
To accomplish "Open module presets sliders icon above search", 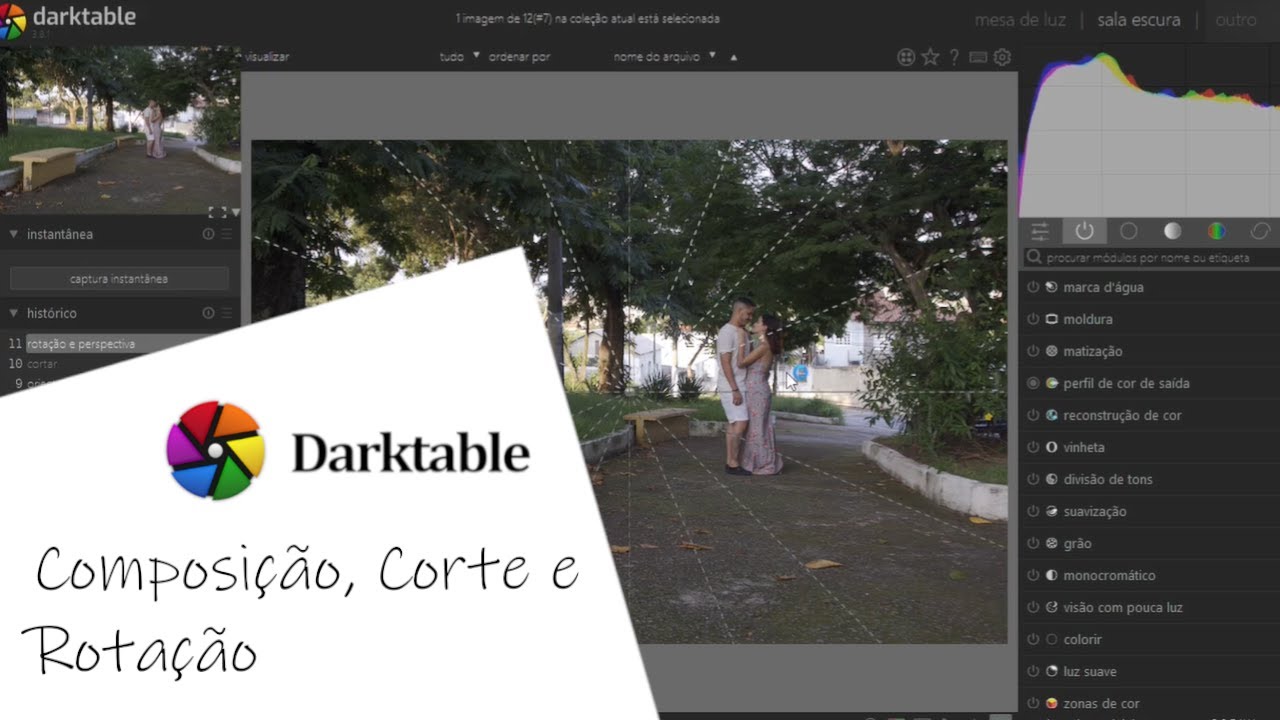I will [1040, 231].
